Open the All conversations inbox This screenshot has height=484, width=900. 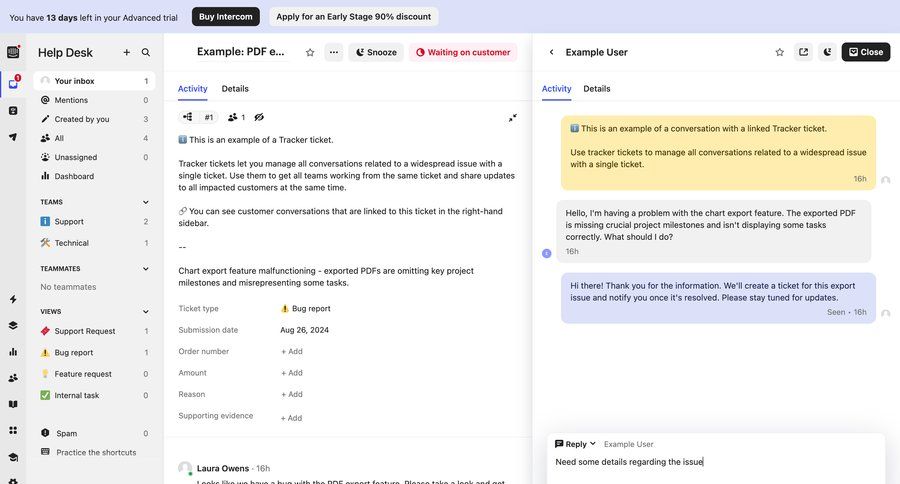coord(94,138)
